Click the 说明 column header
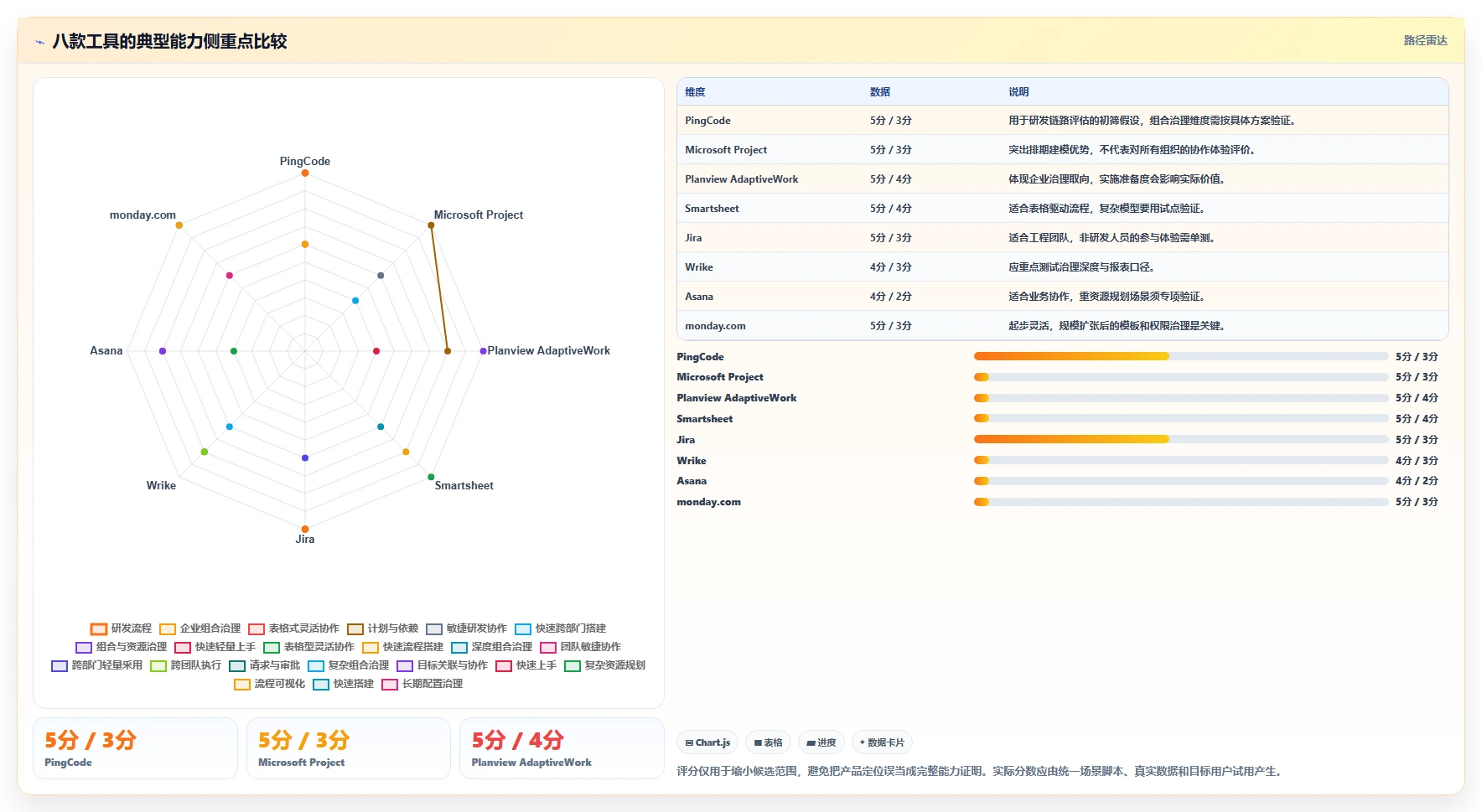 point(1018,92)
